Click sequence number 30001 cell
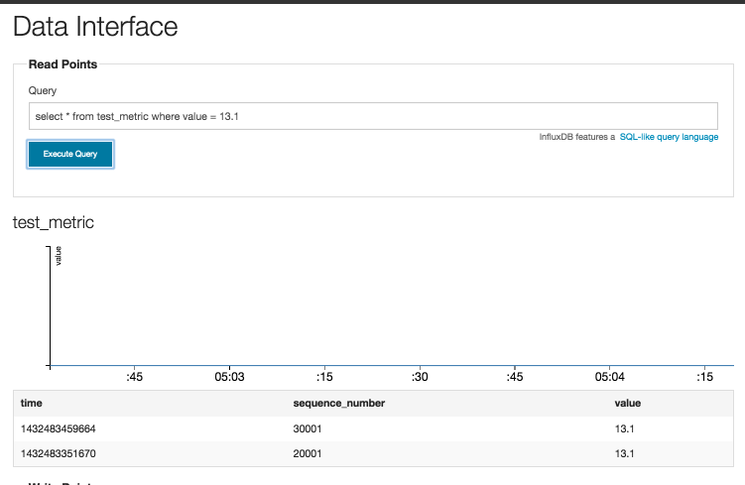Image resolution: width=745 pixels, height=485 pixels. pos(307,429)
